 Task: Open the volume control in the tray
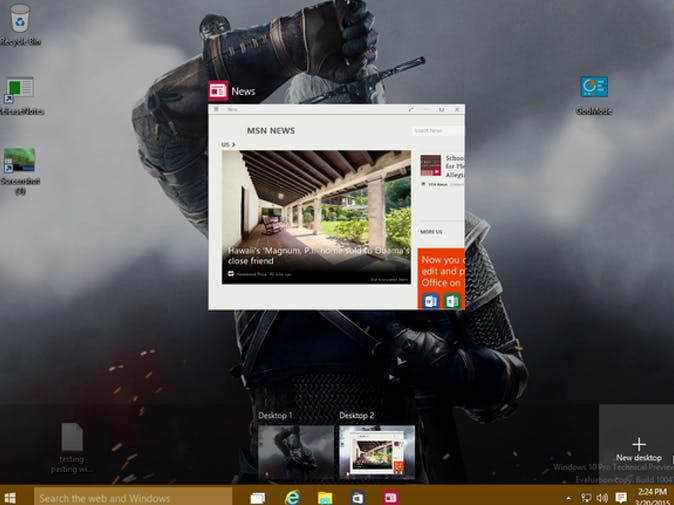(602, 498)
